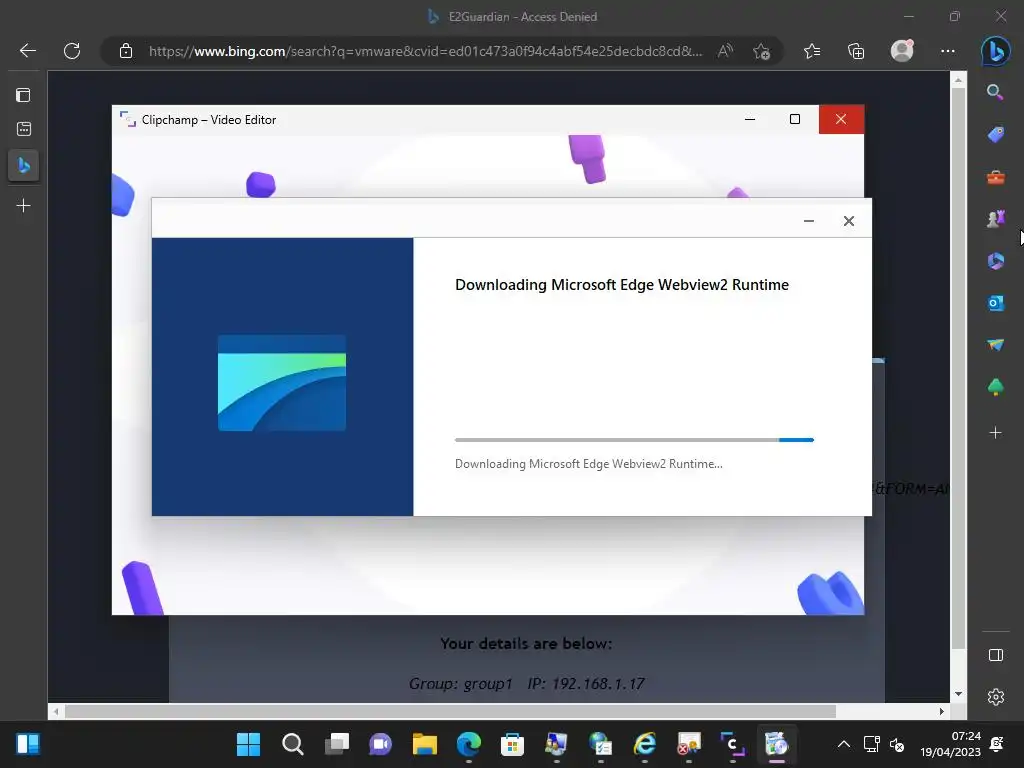Click 'IP: 192.168.1.17' text on page
Viewport: 1024px width, 768px height.
tap(586, 684)
